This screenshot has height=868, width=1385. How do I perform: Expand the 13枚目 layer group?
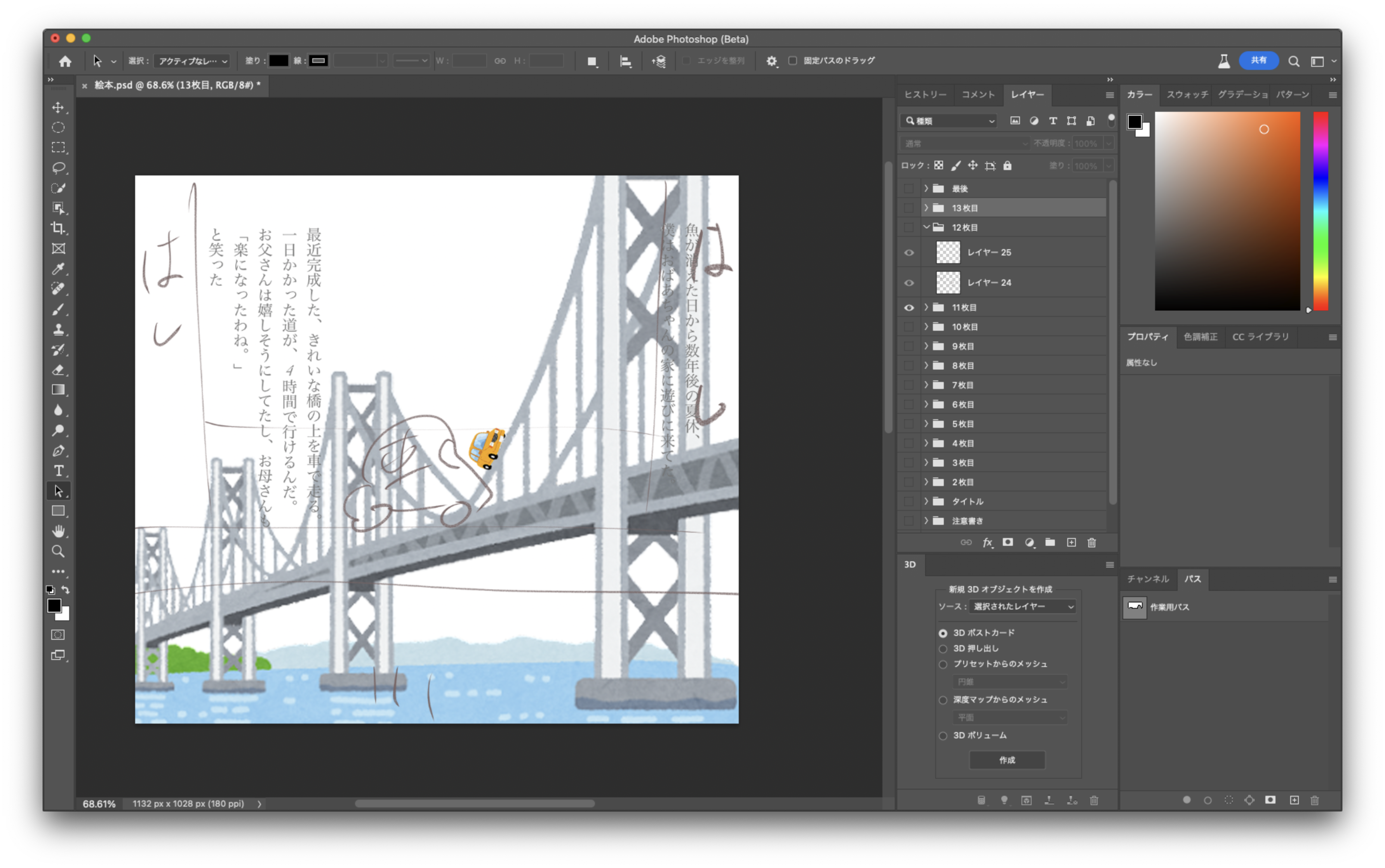point(926,208)
